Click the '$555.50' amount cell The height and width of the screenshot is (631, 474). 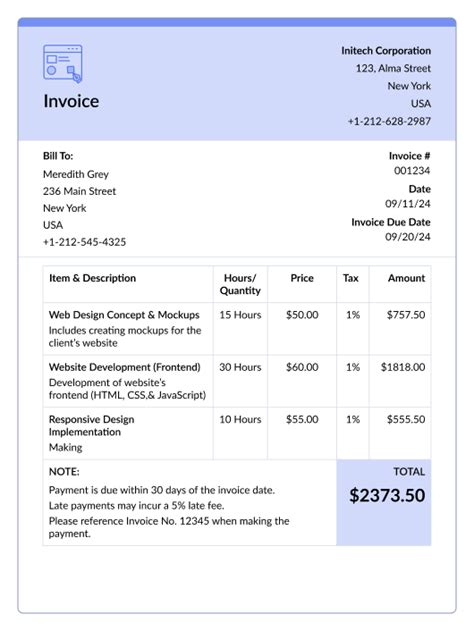[406, 419]
